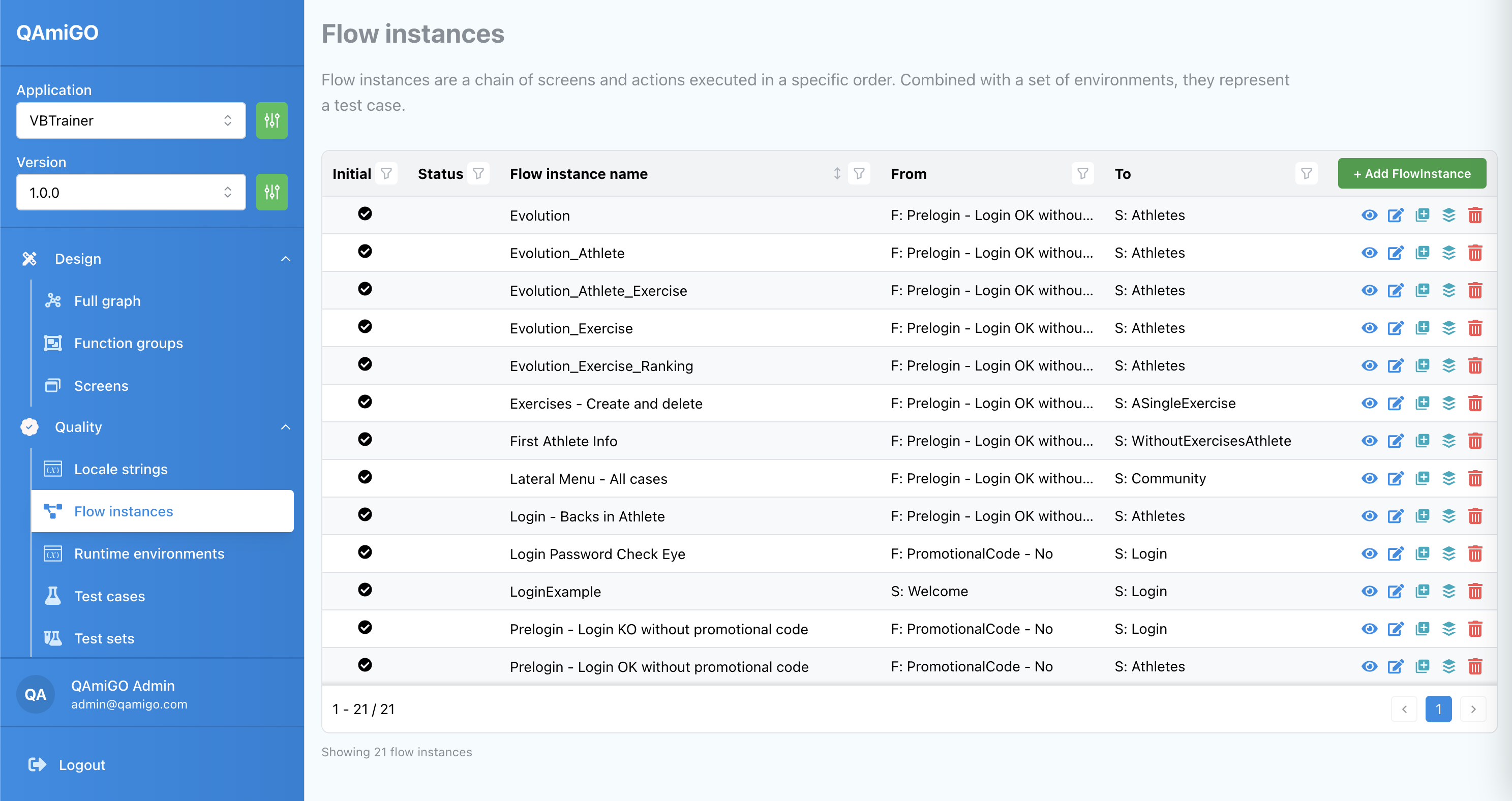
Task: Filter by Flow instance name column
Action: 859,174
